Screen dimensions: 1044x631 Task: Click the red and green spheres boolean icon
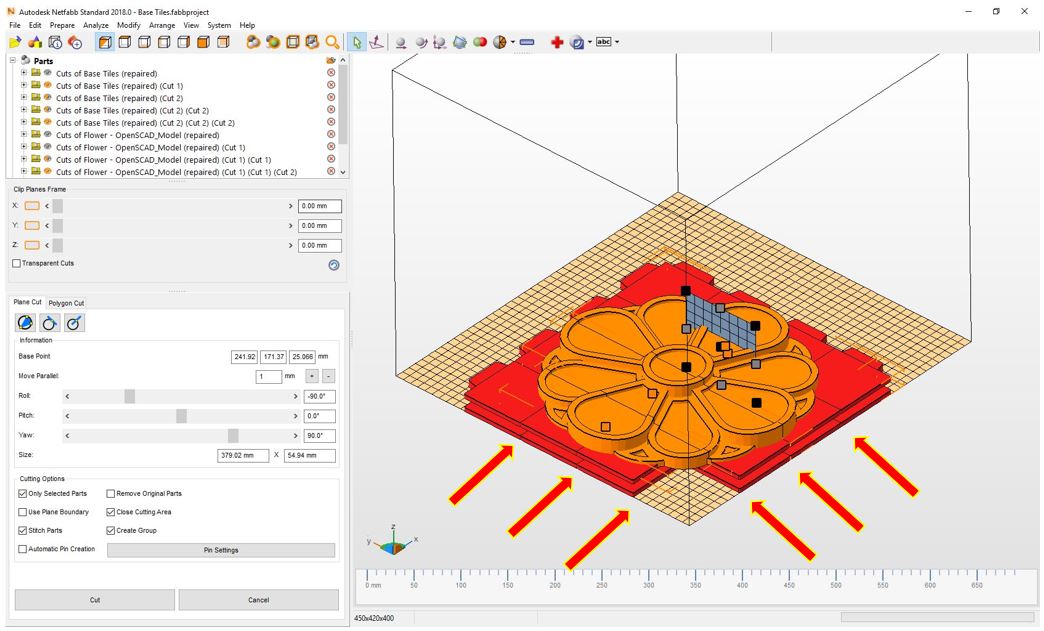click(480, 43)
